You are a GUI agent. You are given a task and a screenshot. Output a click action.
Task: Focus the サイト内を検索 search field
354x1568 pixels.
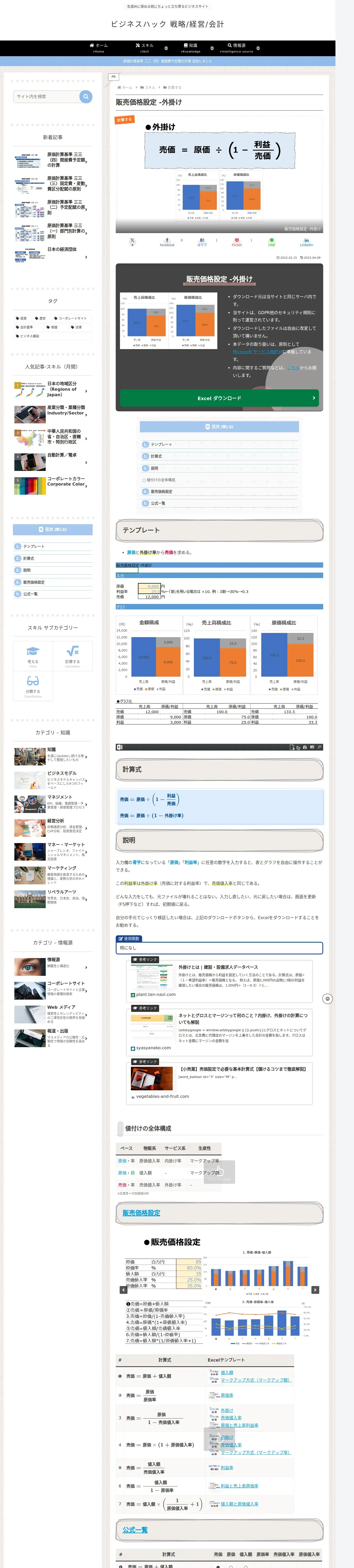pyautogui.click(x=47, y=96)
